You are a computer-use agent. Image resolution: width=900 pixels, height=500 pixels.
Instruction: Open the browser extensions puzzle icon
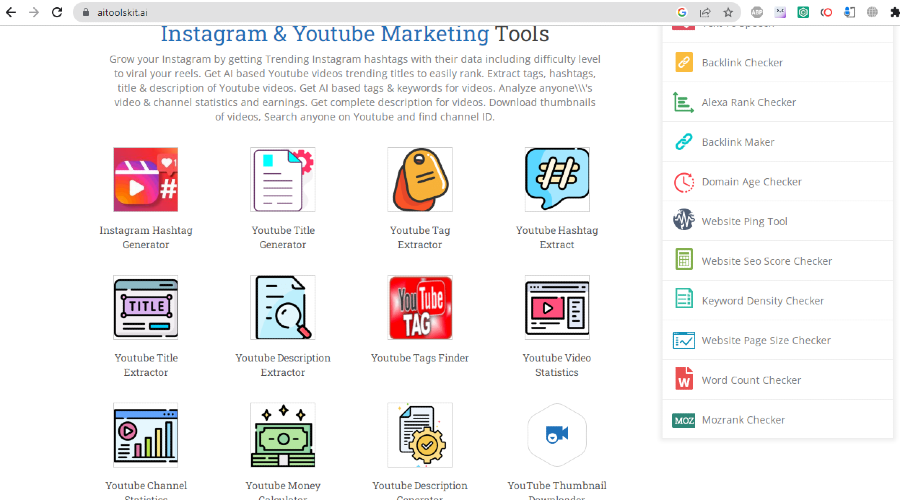click(x=894, y=12)
